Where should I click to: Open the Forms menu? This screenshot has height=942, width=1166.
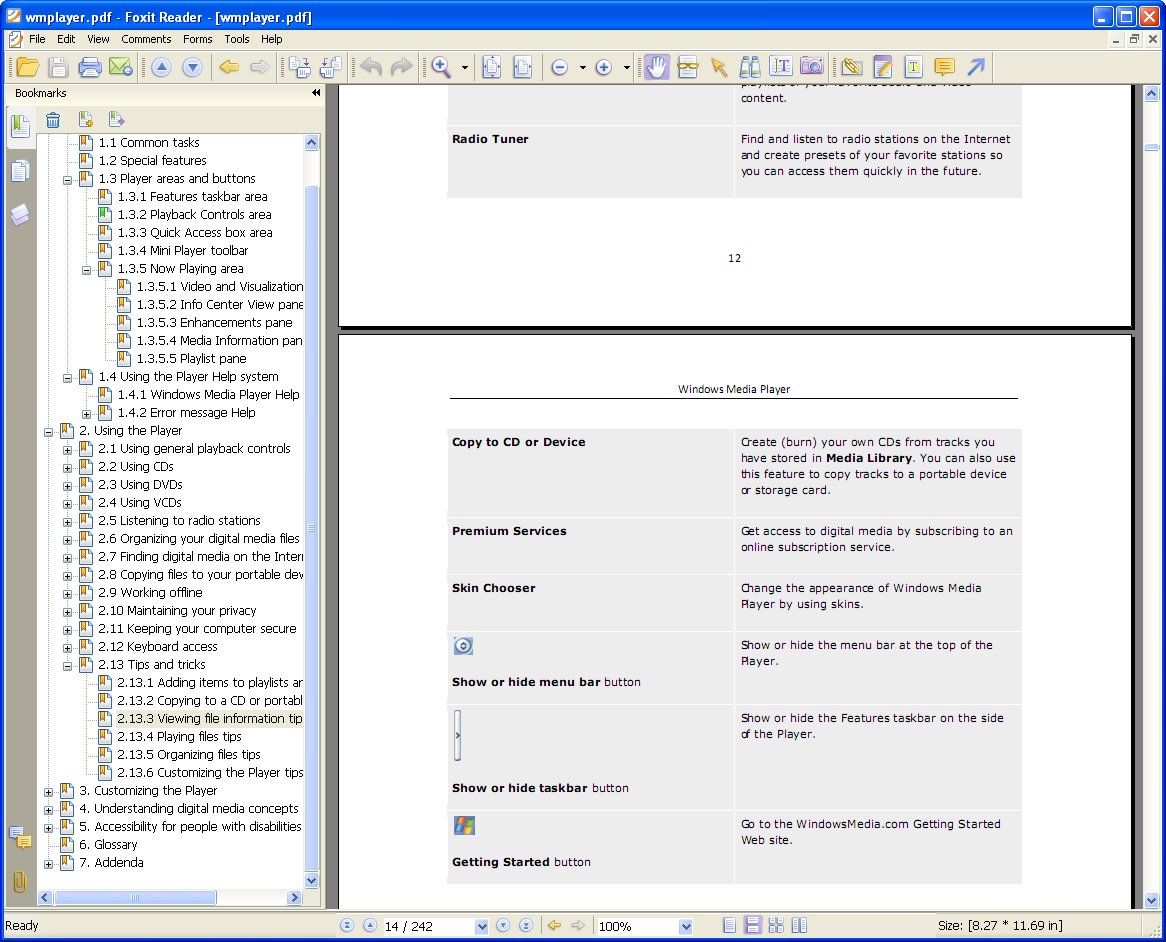[197, 39]
